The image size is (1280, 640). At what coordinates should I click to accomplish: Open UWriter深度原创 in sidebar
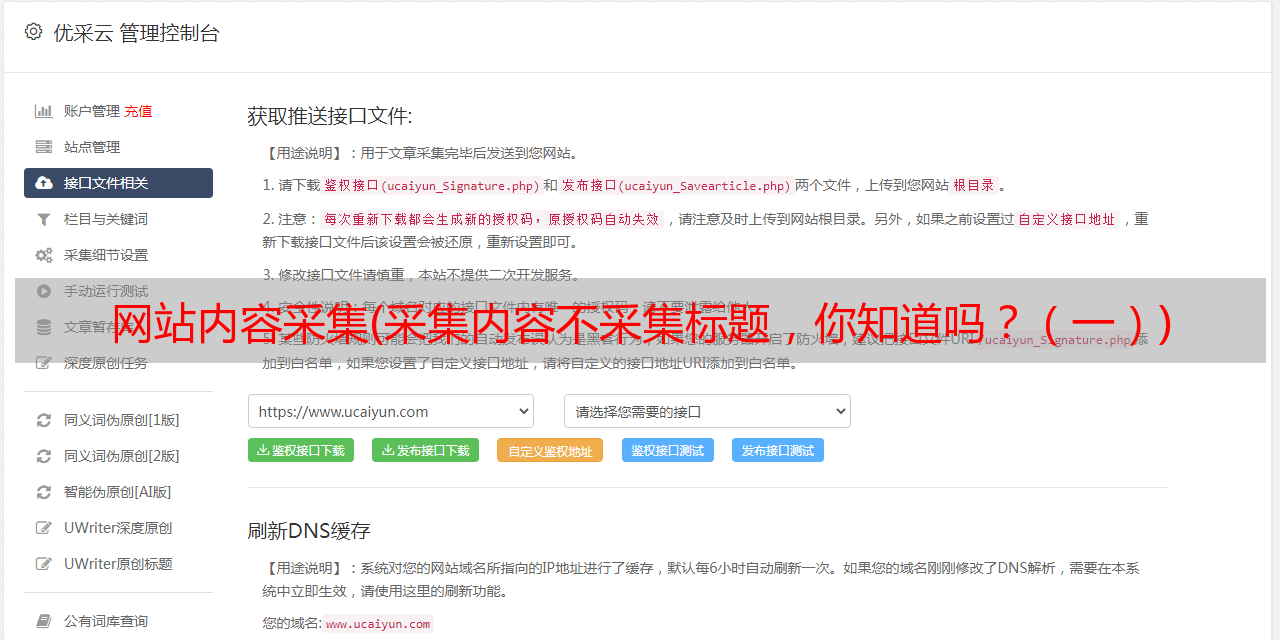coord(118,528)
